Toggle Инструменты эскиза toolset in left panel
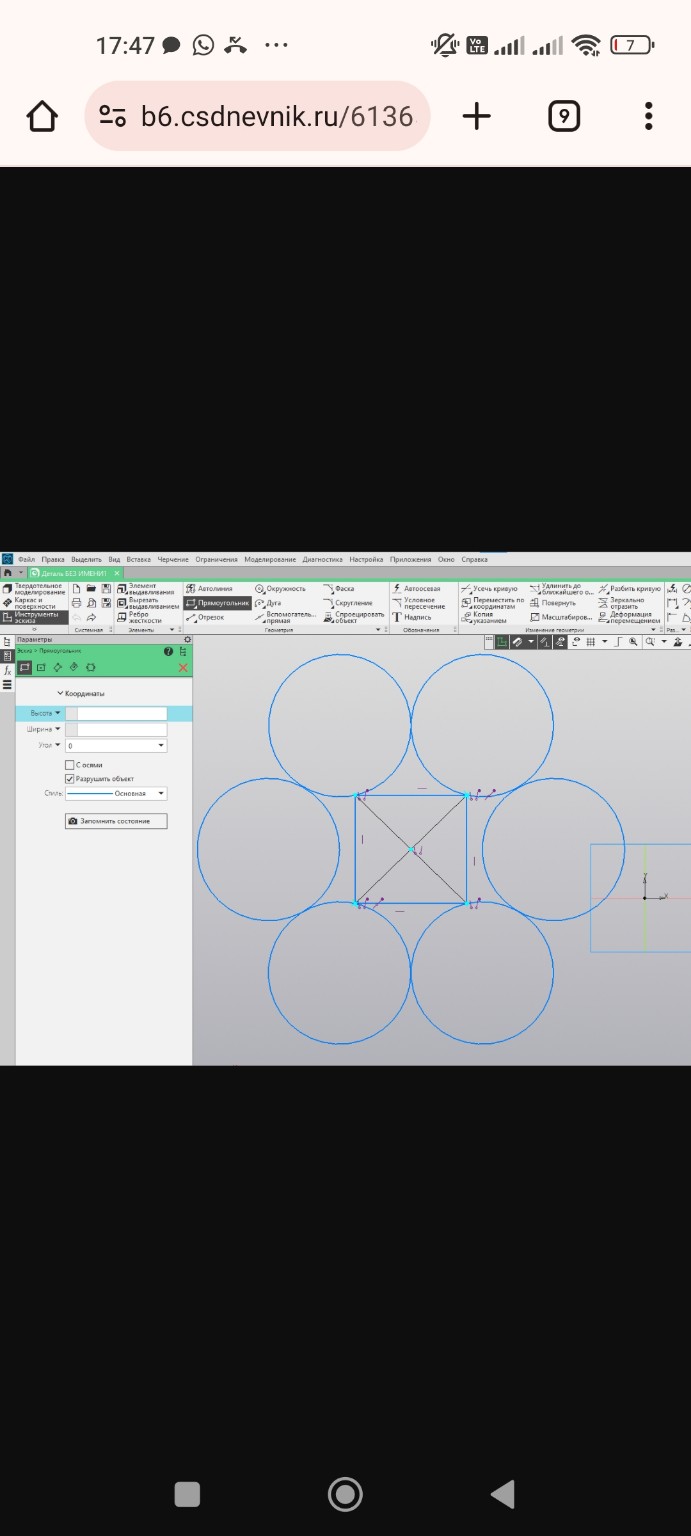The height and width of the screenshot is (1536, 691). point(35,617)
